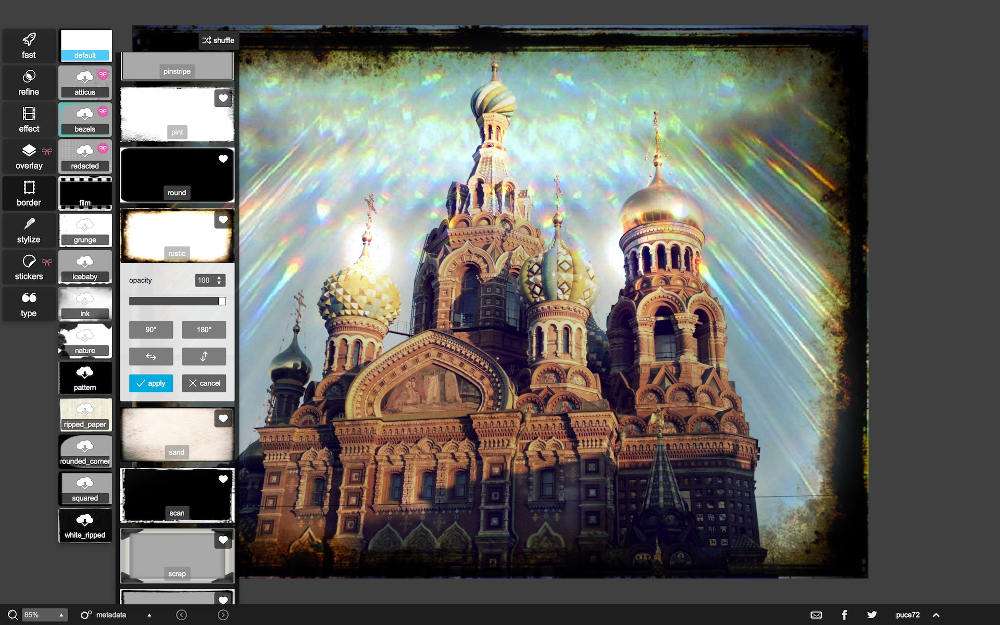Open the stylize tool
Screen dimensions: 1000x625
[29, 231]
